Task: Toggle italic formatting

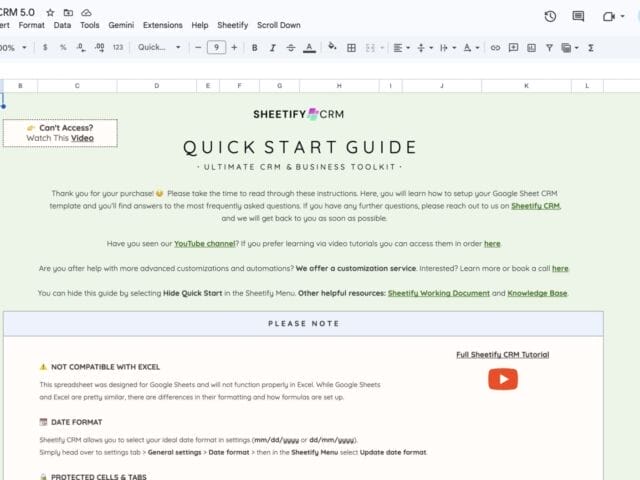Action: (x=273, y=48)
